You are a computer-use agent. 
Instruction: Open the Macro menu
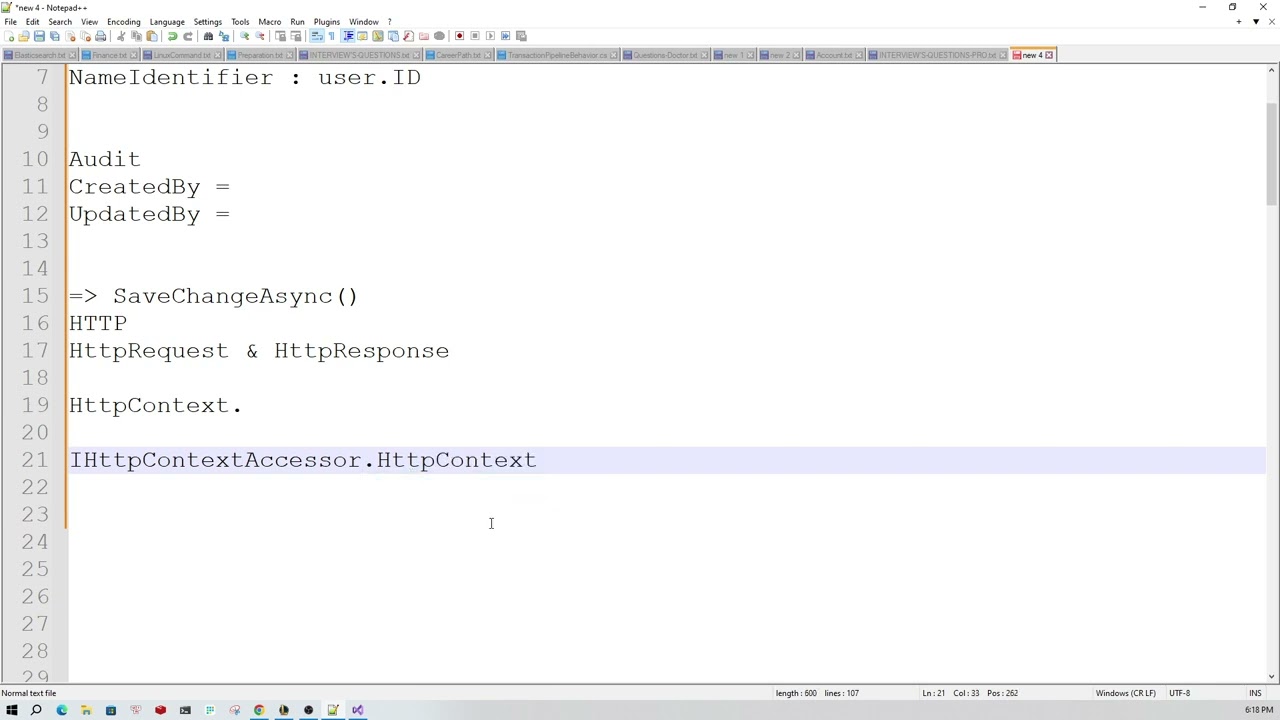(270, 21)
